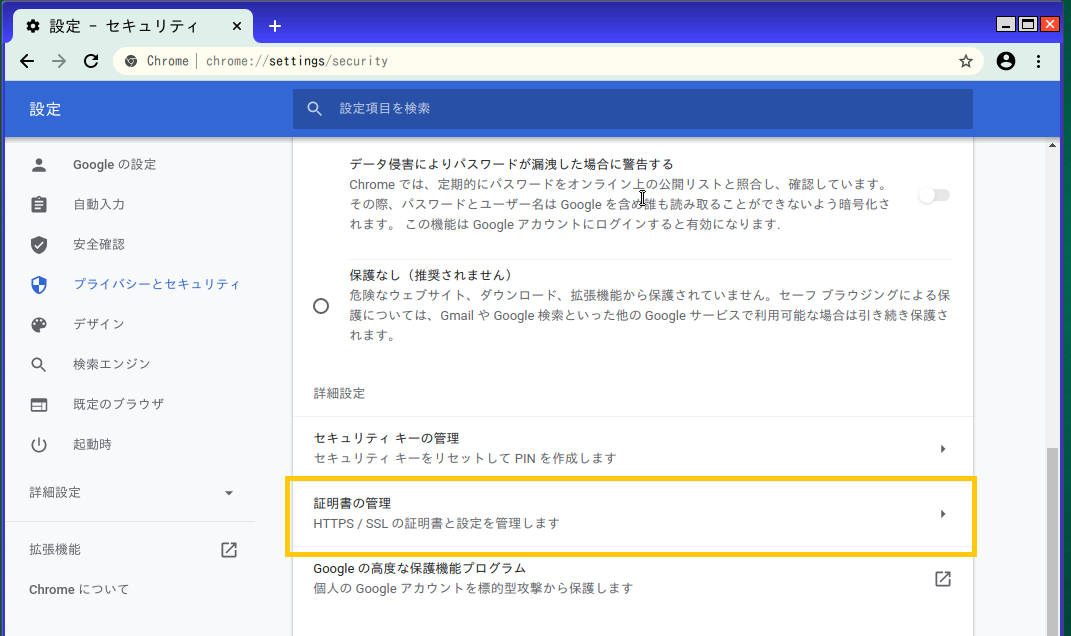
Task: Click the scrollbar up arrow
Action: [1052, 145]
